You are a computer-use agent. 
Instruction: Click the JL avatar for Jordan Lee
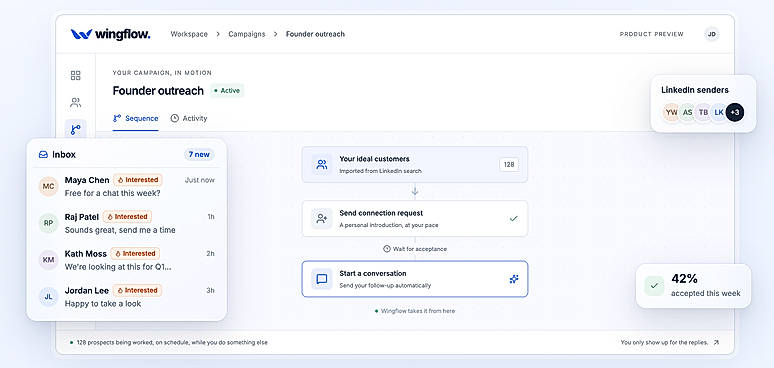tap(48, 297)
